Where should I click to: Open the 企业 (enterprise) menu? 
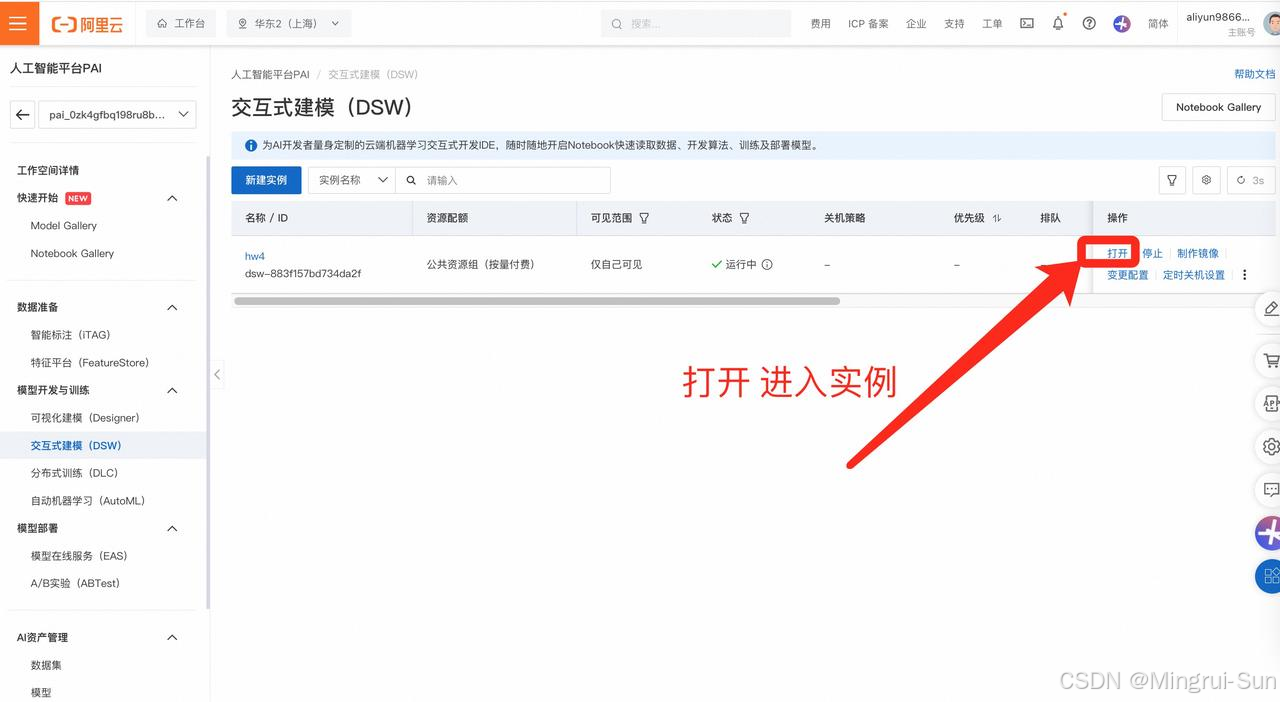pos(916,24)
